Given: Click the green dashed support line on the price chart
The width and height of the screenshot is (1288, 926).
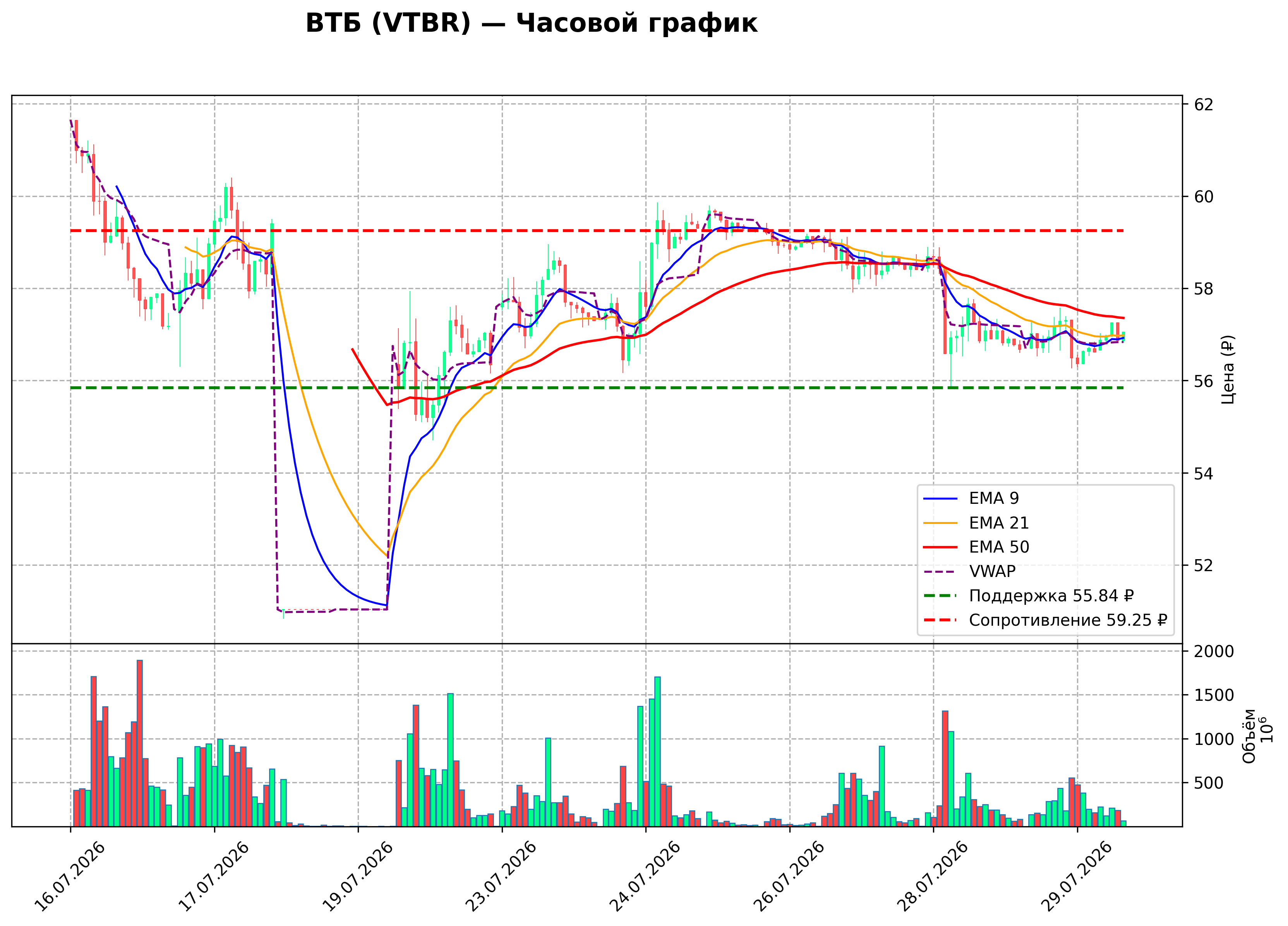Looking at the screenshot, I should click(597, 388).
